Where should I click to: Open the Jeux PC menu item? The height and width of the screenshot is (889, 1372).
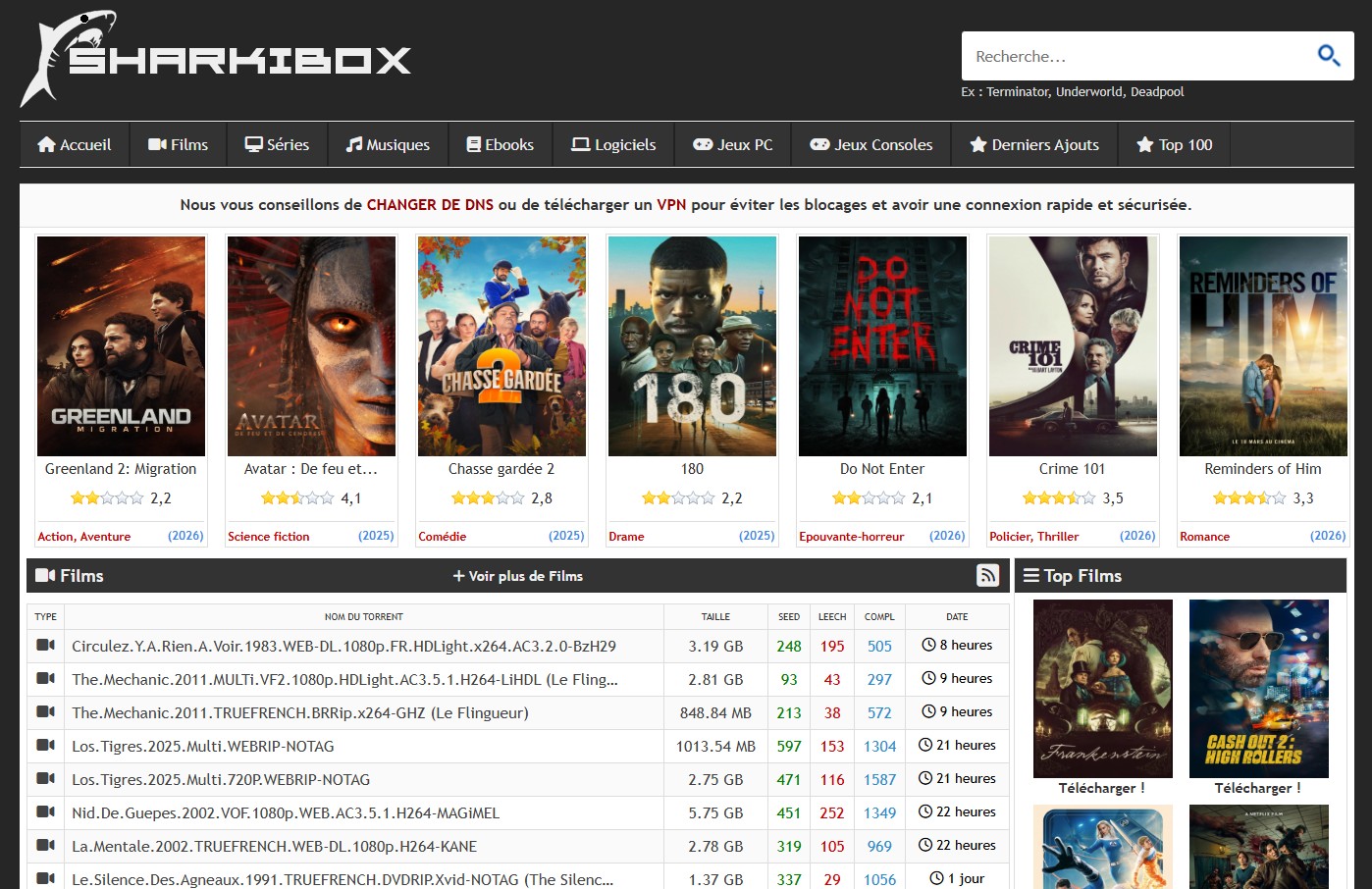(733, 144)
